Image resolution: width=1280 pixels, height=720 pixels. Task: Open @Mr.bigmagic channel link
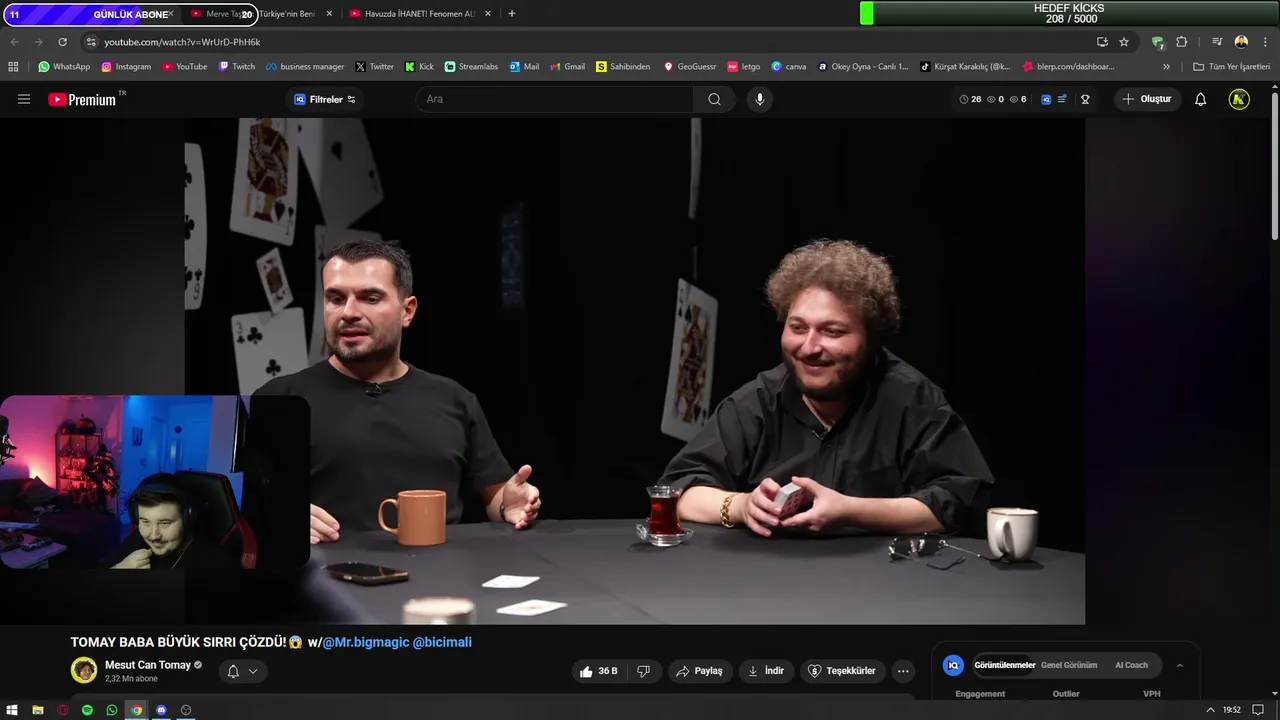pyautogui.click(x=365, y=642)
